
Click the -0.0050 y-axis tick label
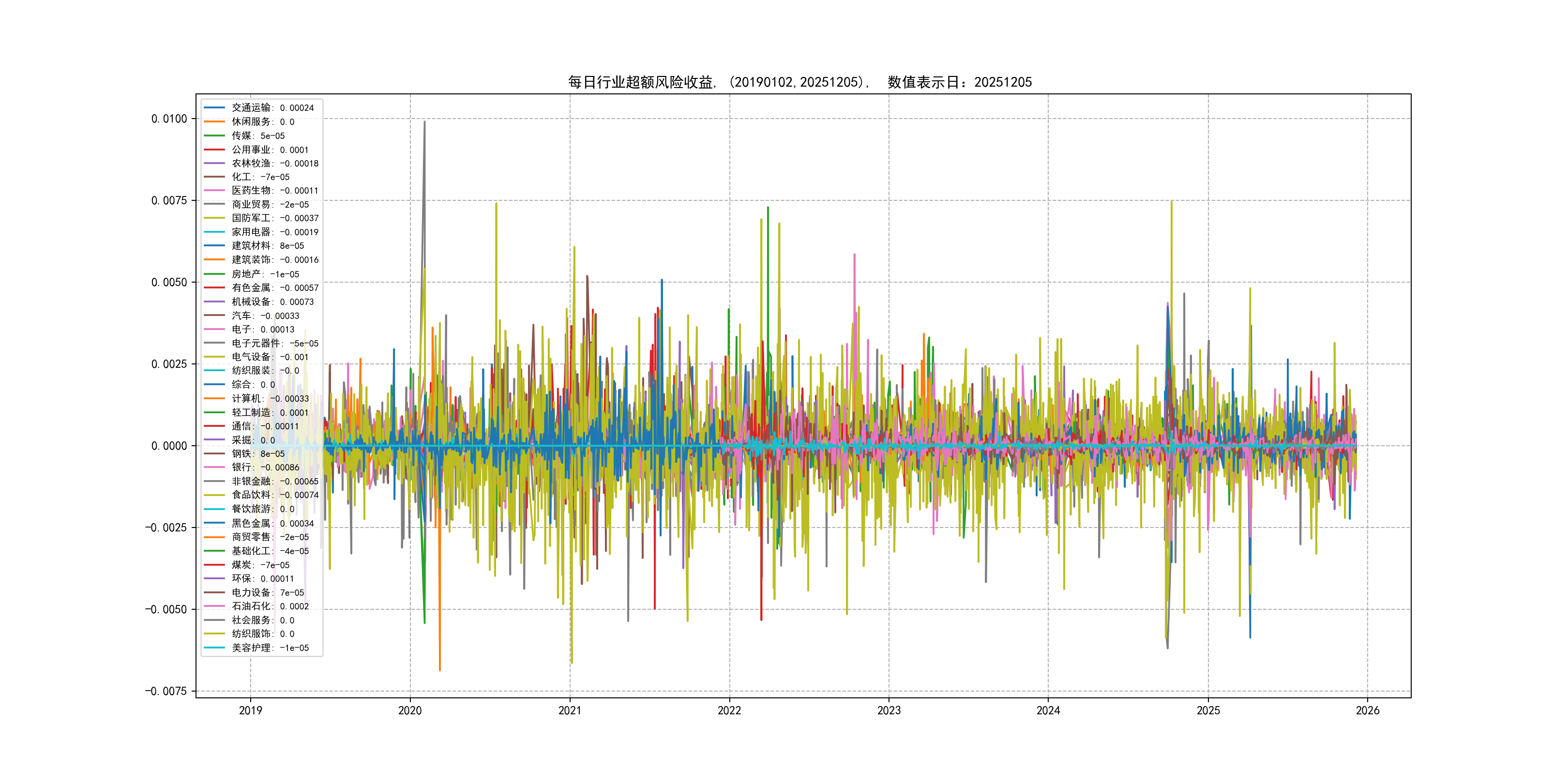pyautogui.click(x=166, y=609)
